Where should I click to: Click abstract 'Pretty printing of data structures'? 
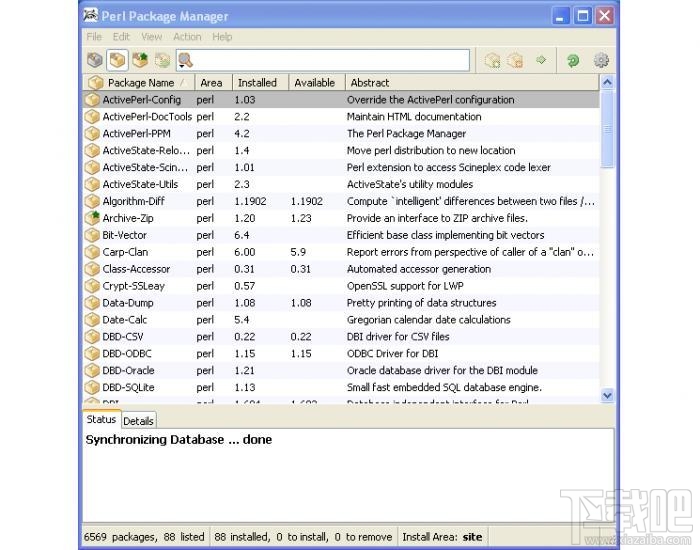tap(421, 303)
